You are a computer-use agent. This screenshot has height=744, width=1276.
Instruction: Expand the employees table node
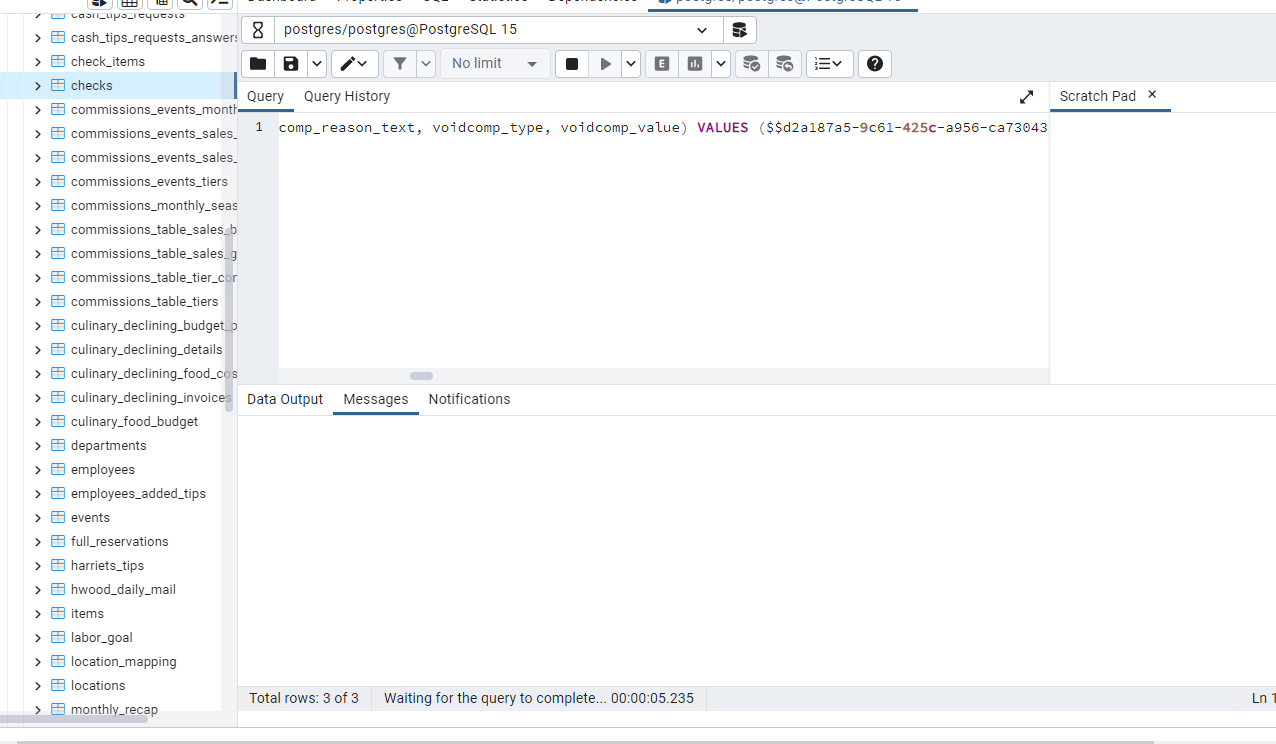point(38,470)
